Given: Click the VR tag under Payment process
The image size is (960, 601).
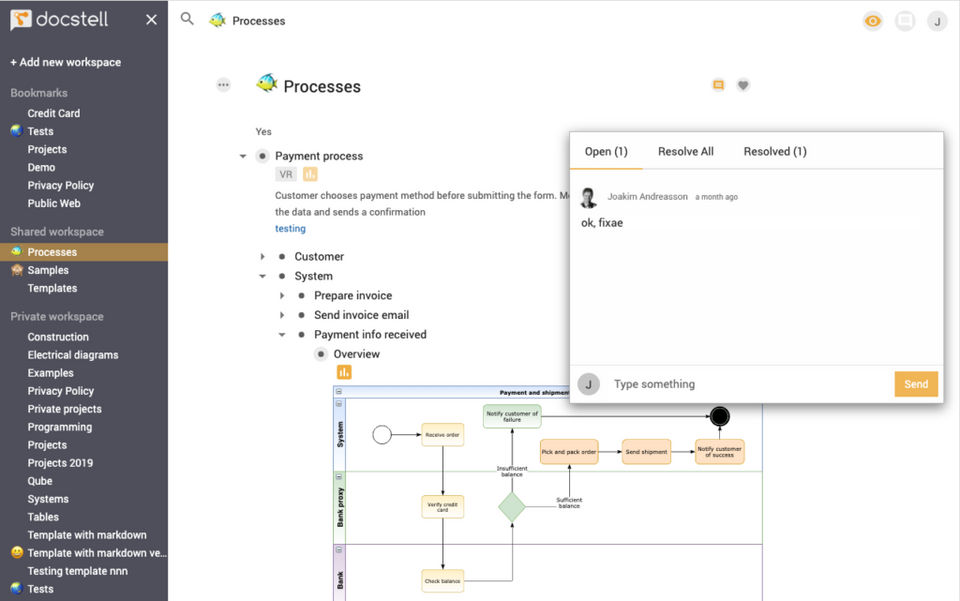Looking at the screenshot, I should [286, 174].
